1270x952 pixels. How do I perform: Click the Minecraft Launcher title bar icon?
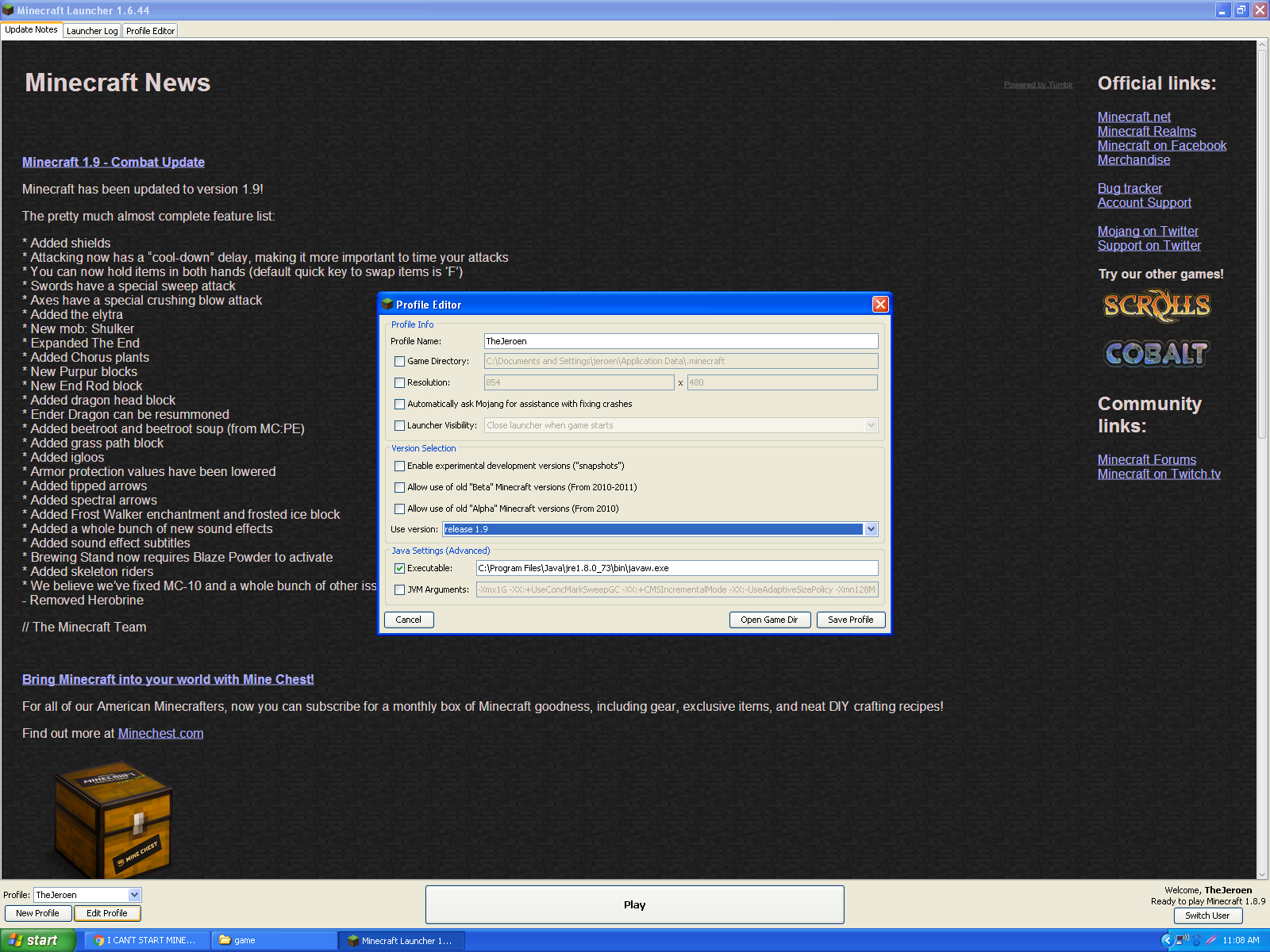click(x=8, y=10)
